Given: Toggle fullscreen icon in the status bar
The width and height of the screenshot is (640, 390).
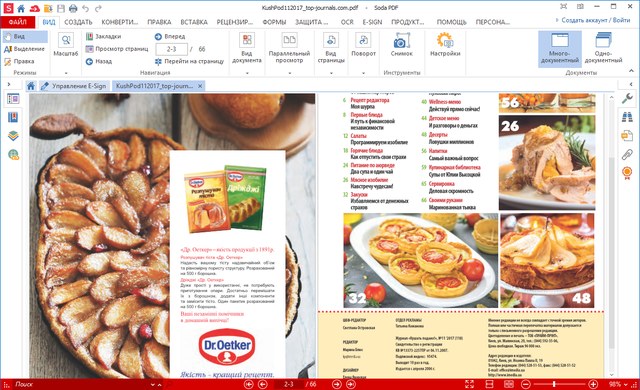Looking at the screenshot, I should click(x=469, y=384).
